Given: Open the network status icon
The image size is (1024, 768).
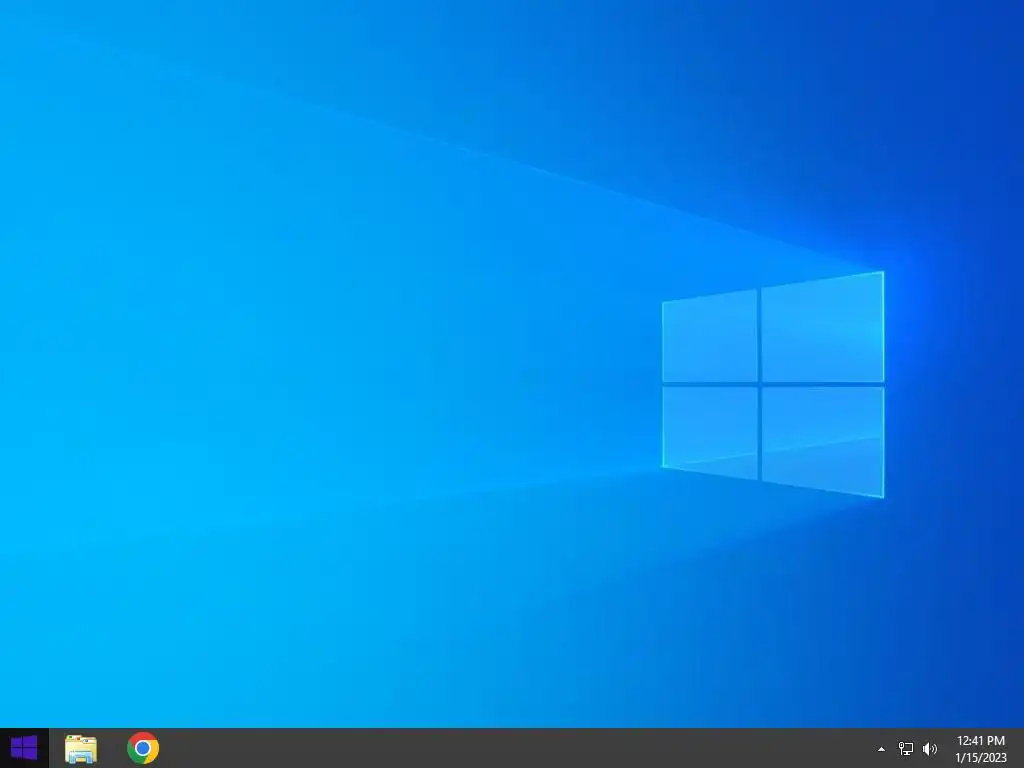Looking at the screenshot, I should 906,748.
